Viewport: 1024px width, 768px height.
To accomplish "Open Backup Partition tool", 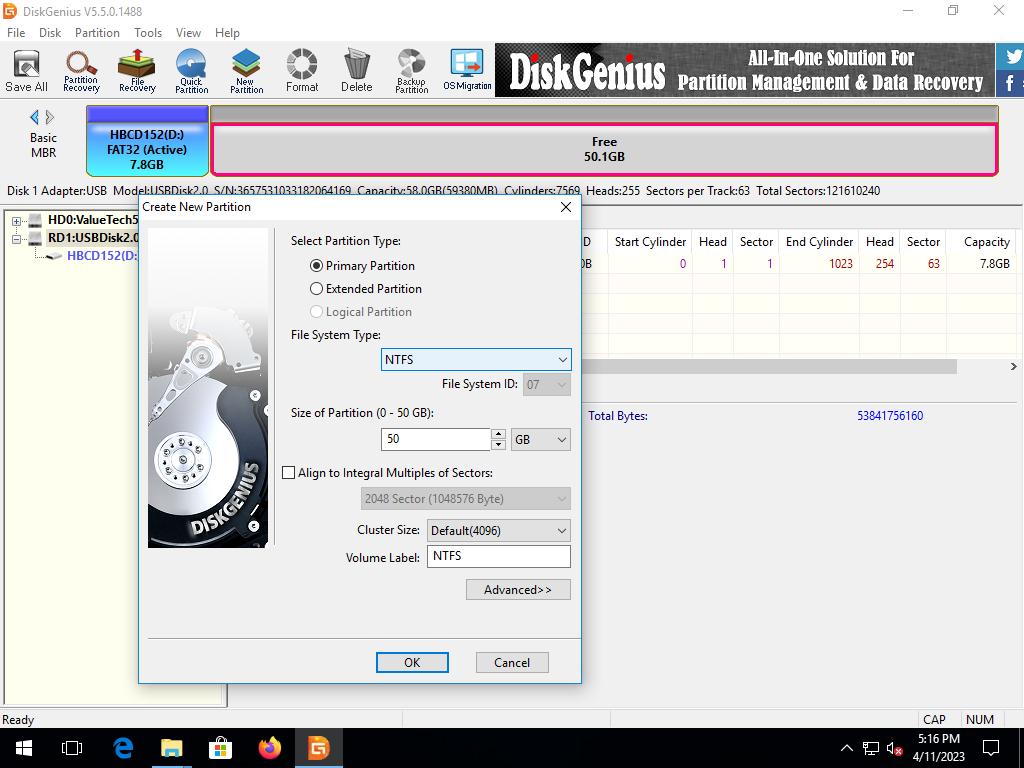I will coord(411,70).
